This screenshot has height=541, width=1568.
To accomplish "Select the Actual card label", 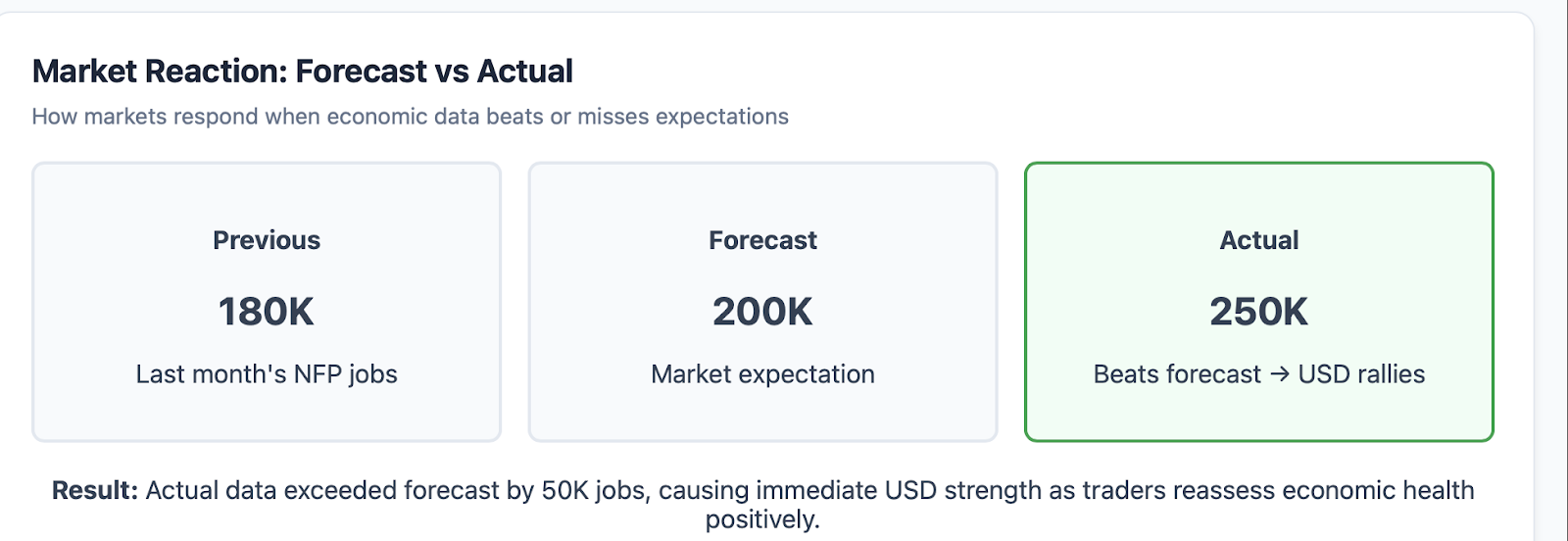I will pos(1259,240).
